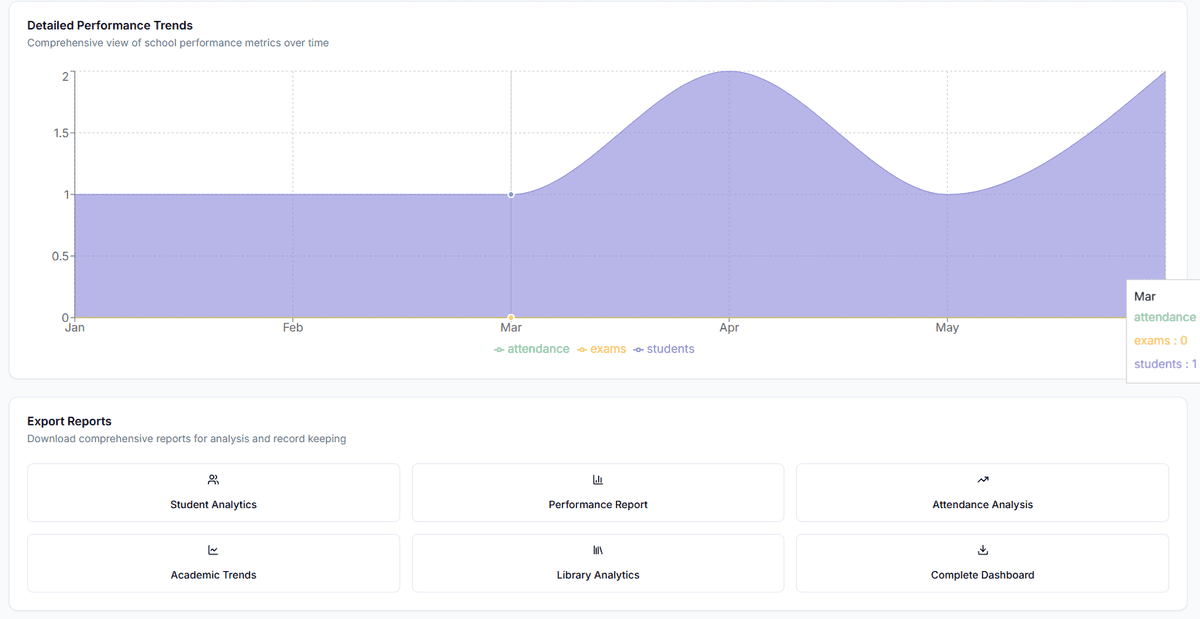
Task: Download the Performance Report
Action: click(x=597, y=492)
